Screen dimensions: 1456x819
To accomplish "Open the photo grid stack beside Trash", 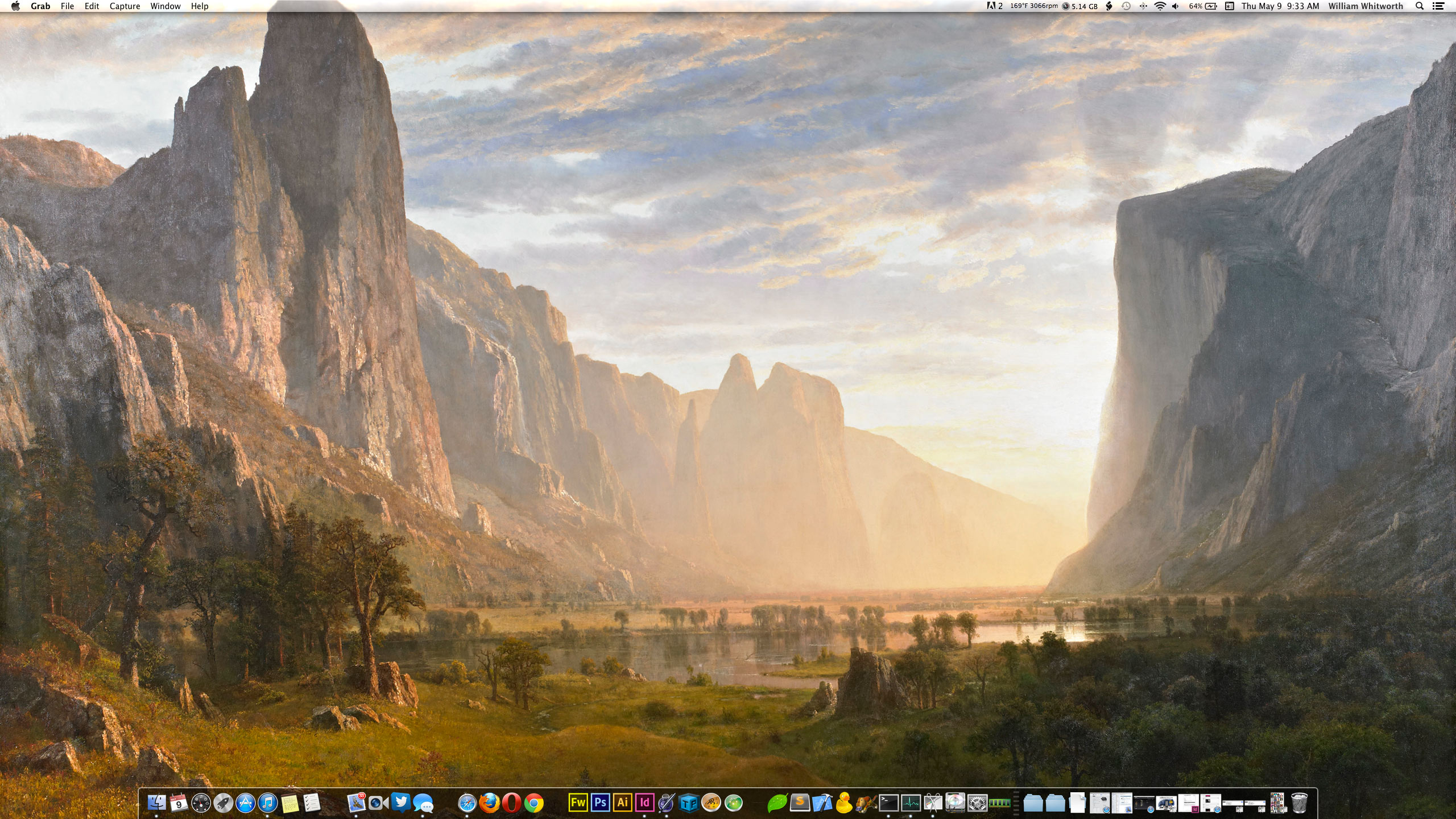I will 1277,803.
